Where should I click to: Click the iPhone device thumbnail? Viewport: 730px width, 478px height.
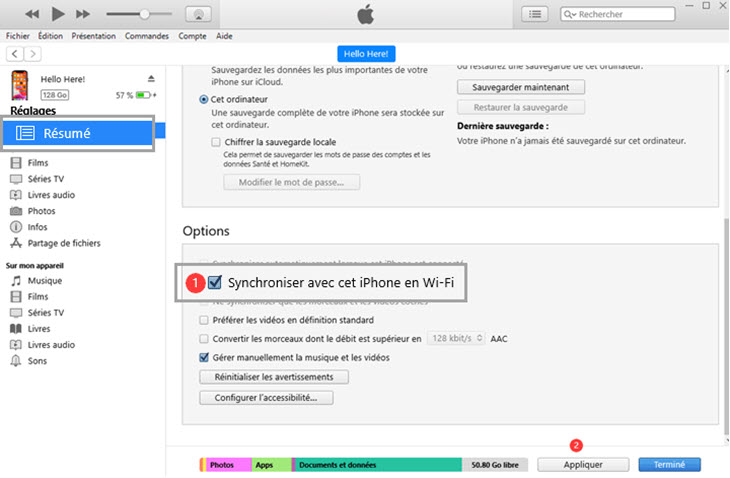point(20,85)
